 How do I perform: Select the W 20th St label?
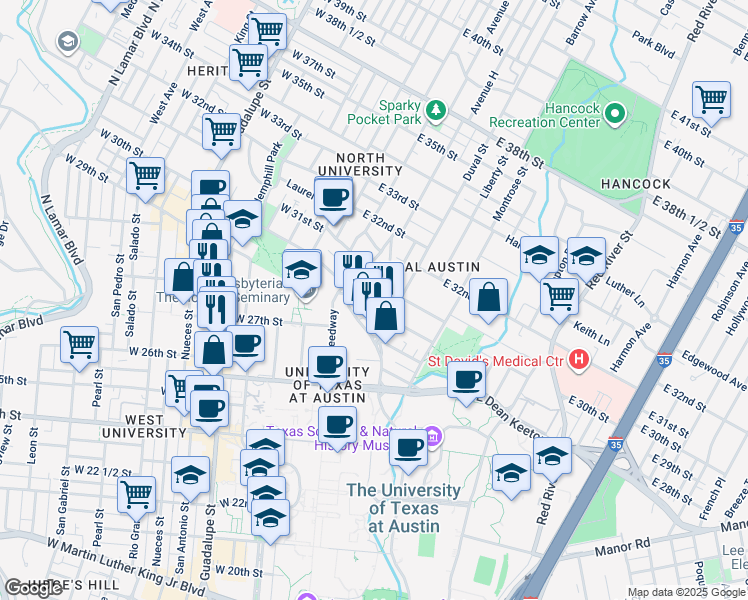(239, 571)
